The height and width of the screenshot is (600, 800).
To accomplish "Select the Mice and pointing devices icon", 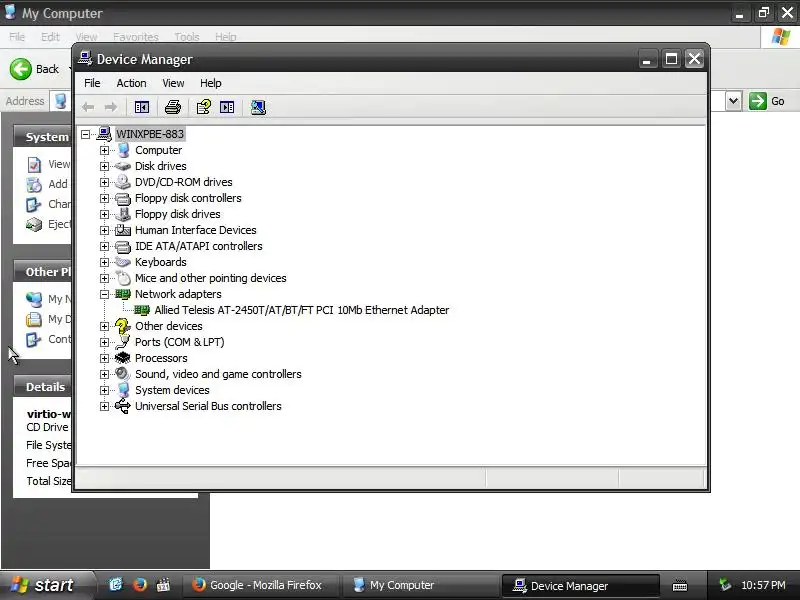I will [x=123, y=278].
